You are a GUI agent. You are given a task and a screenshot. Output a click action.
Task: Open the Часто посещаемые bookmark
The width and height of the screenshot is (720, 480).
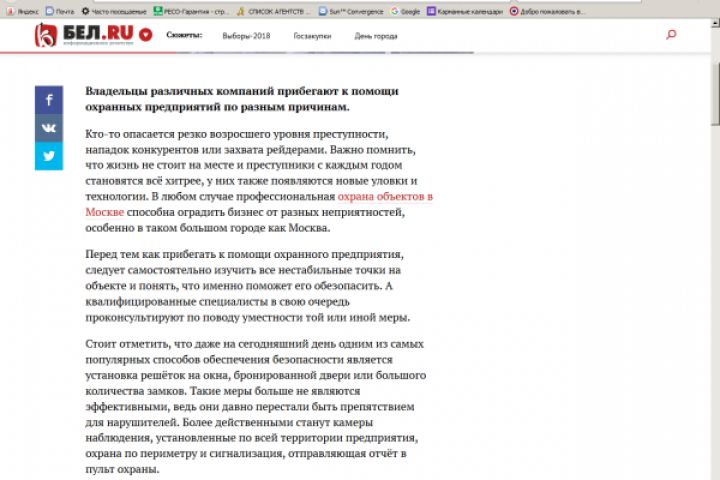[x=114, y=11]
